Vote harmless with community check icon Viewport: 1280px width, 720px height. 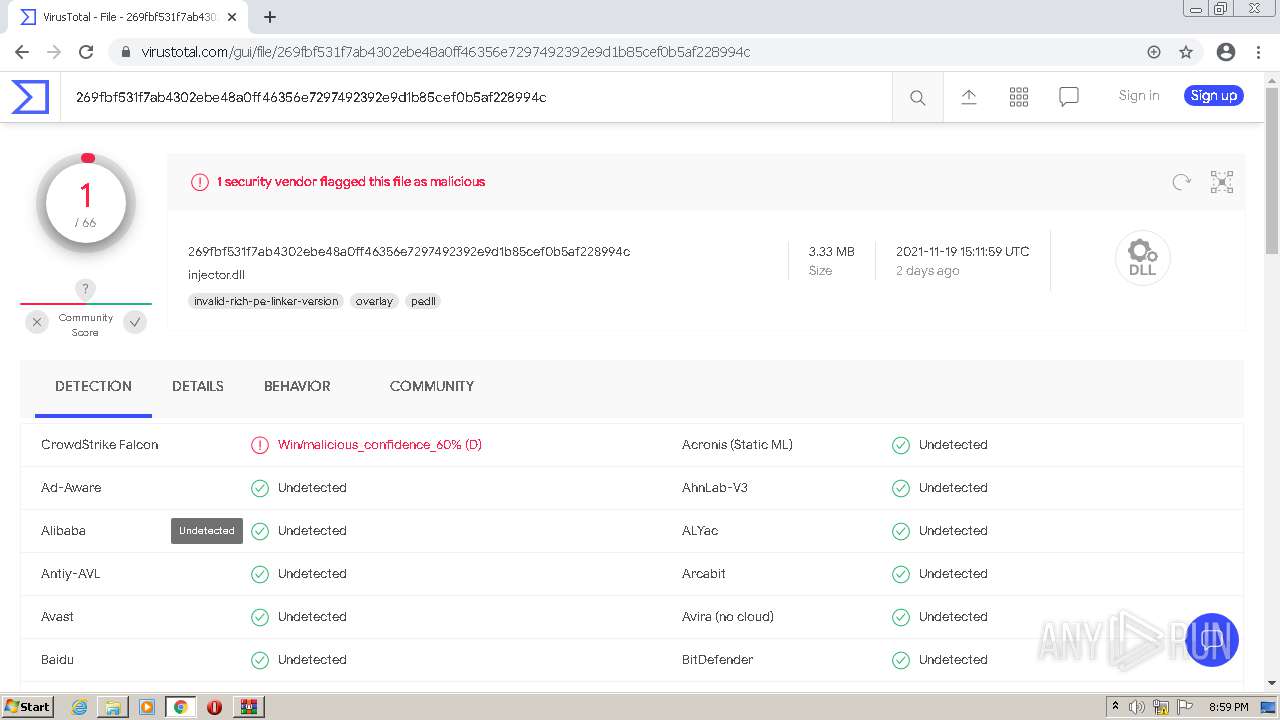coord(135,322)
